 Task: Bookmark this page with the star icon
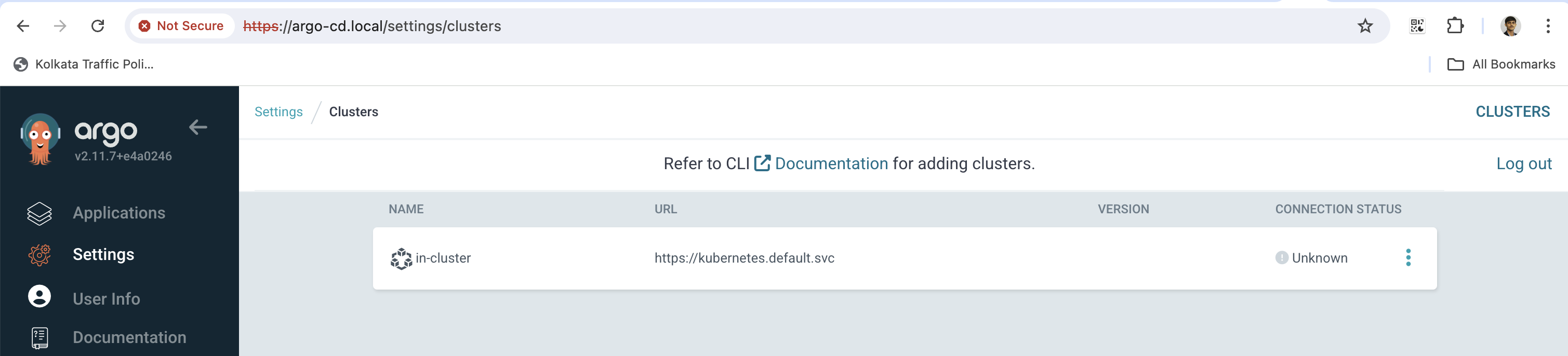pyautogui.click(x=1365, y=26)
